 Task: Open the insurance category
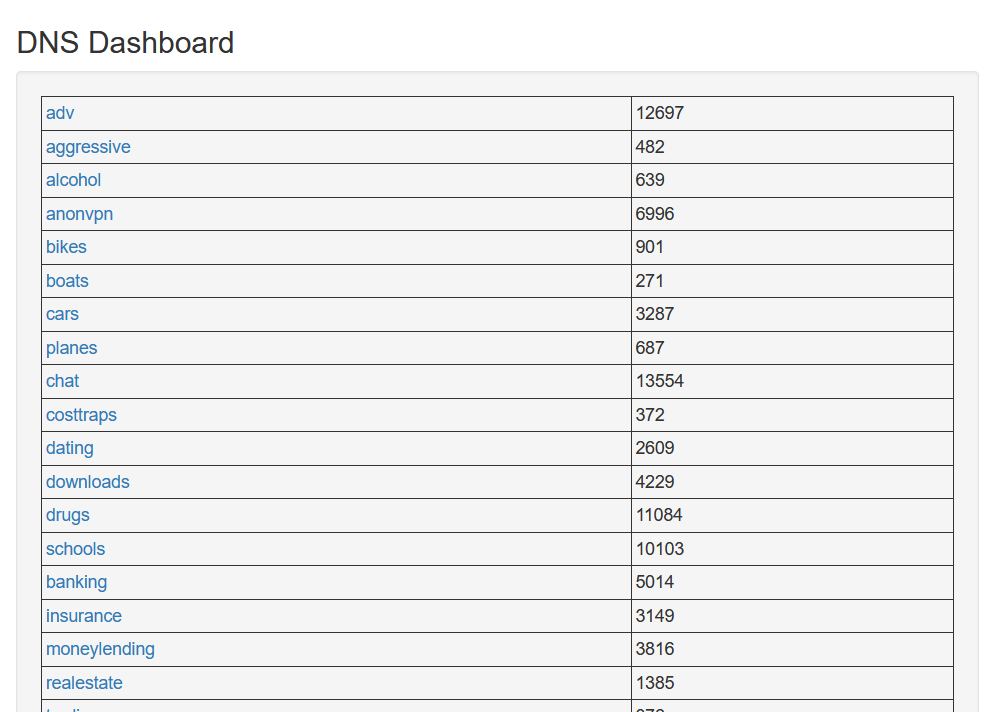click(x=83, y=616)
